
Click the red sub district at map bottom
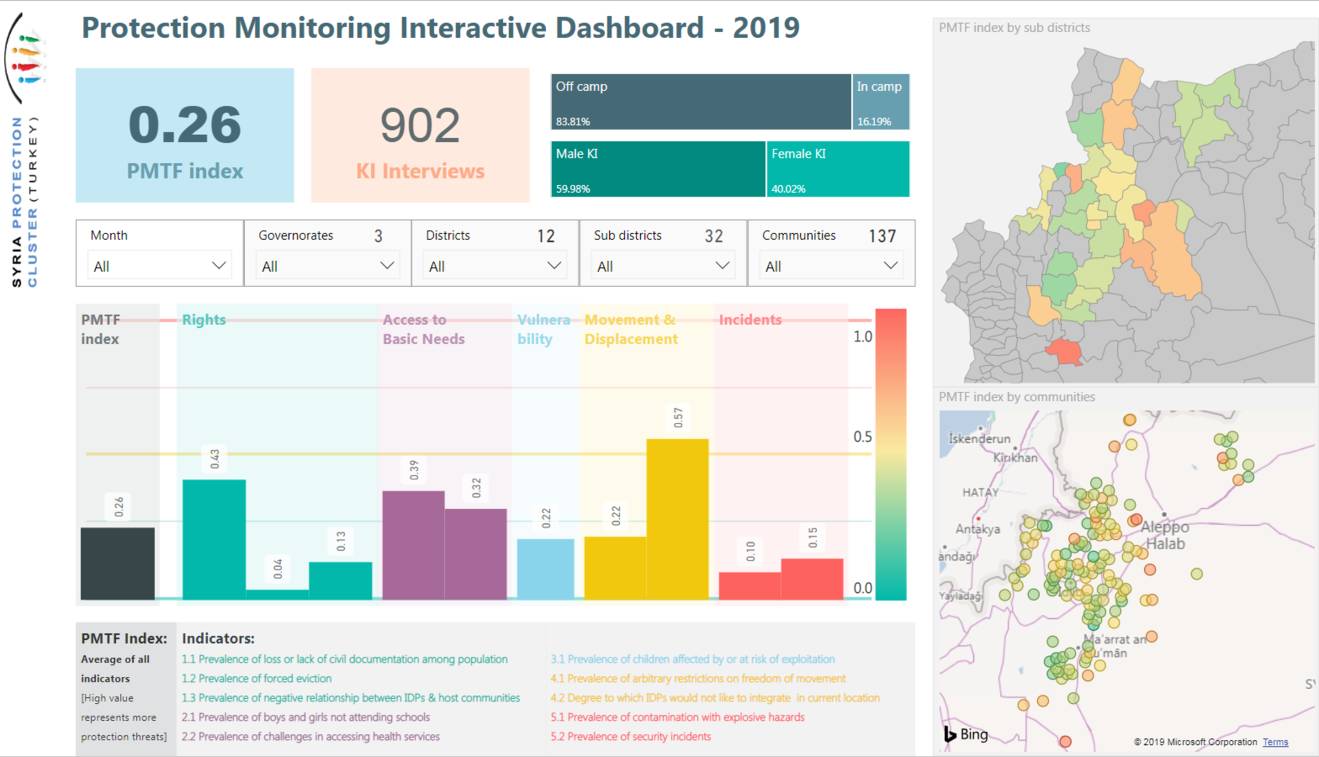[1062, 351]
